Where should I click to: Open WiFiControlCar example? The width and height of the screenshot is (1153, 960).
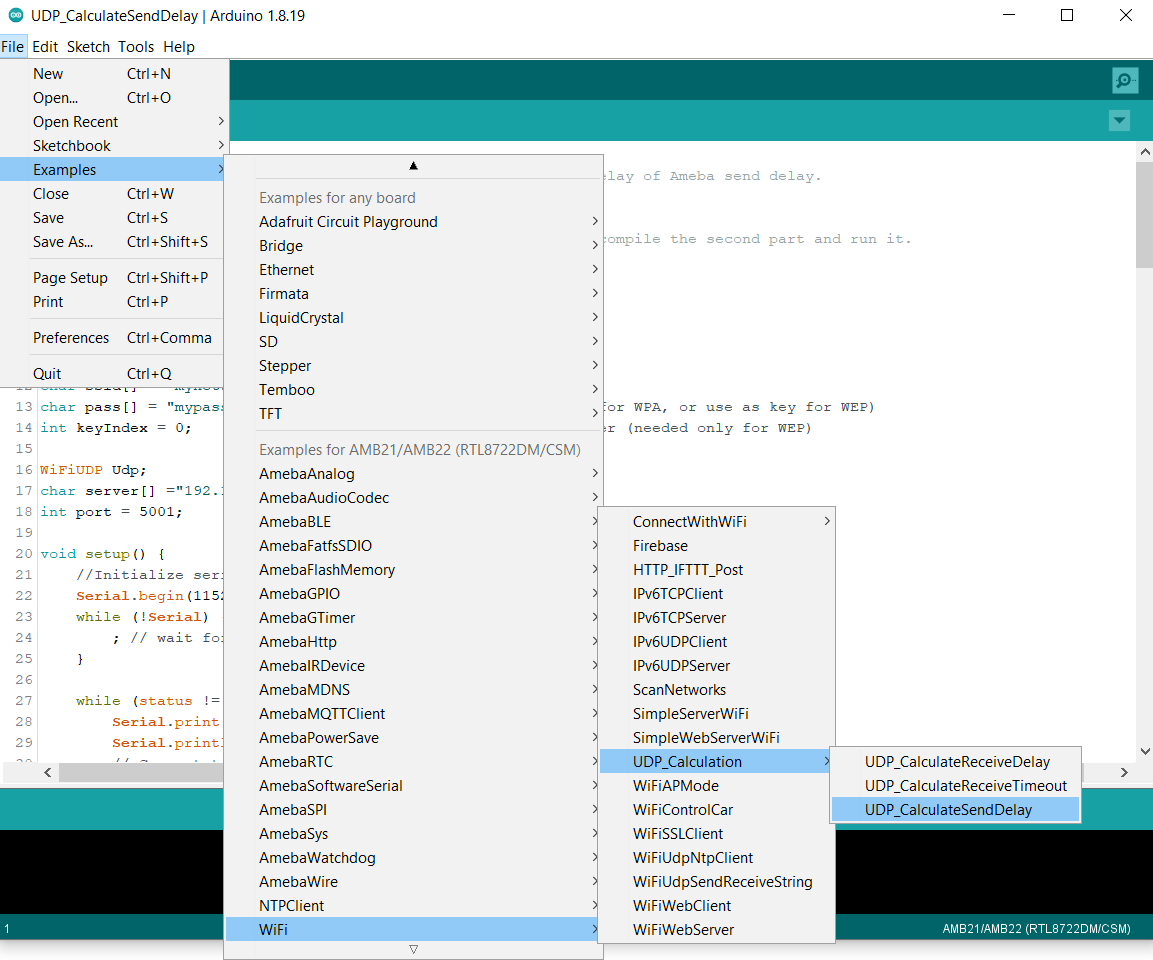[717, 810]
